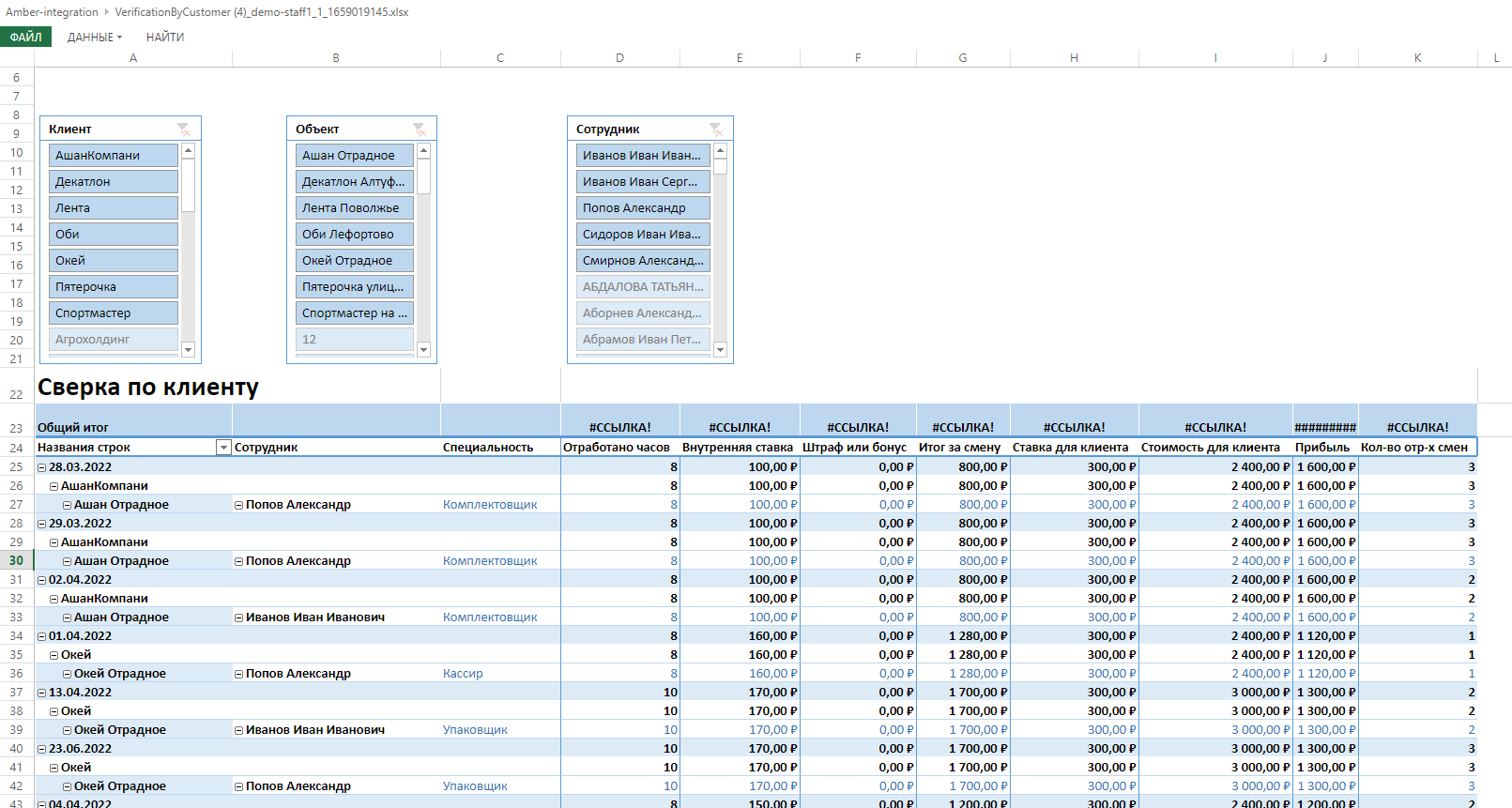Click the Сотрудник slicer clear-filter icon
Screen dimensions: 1512x808
point(716,130)
